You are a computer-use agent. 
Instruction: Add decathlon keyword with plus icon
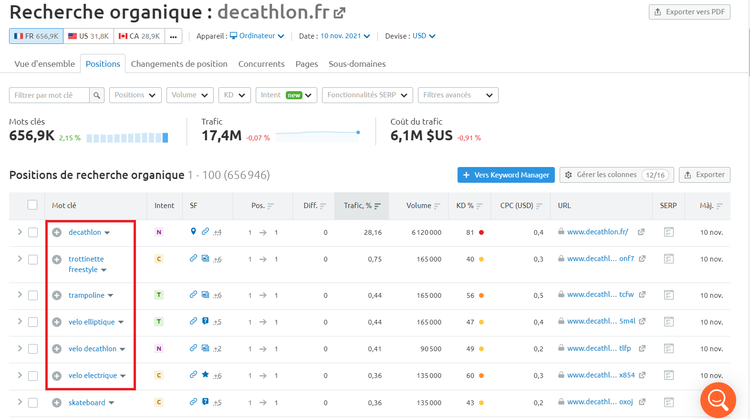tap(57, 232)
